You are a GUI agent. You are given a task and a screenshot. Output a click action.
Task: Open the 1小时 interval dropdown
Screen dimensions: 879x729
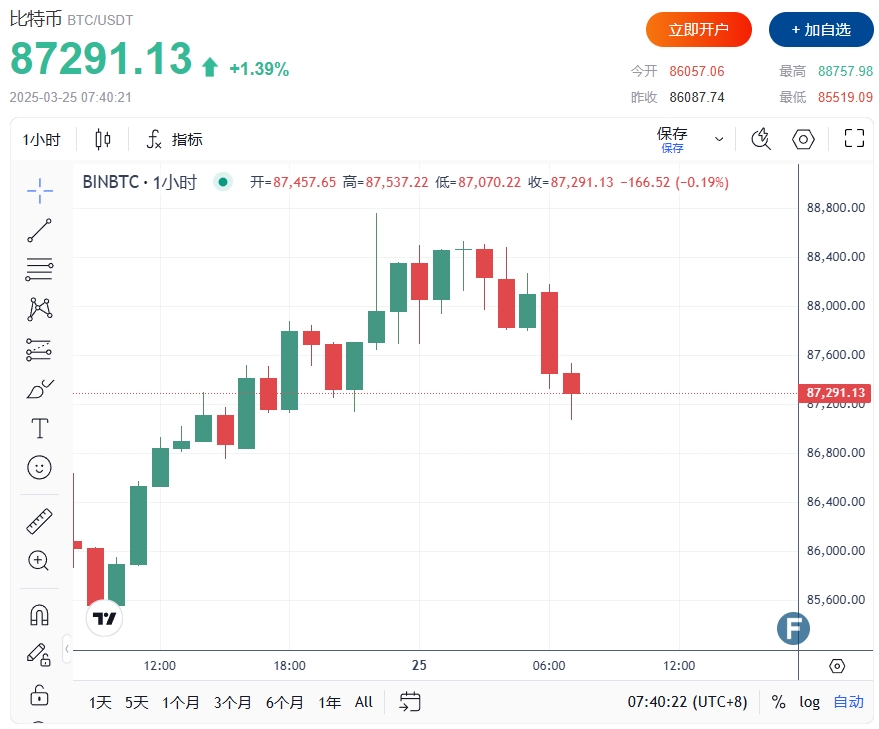41,140
